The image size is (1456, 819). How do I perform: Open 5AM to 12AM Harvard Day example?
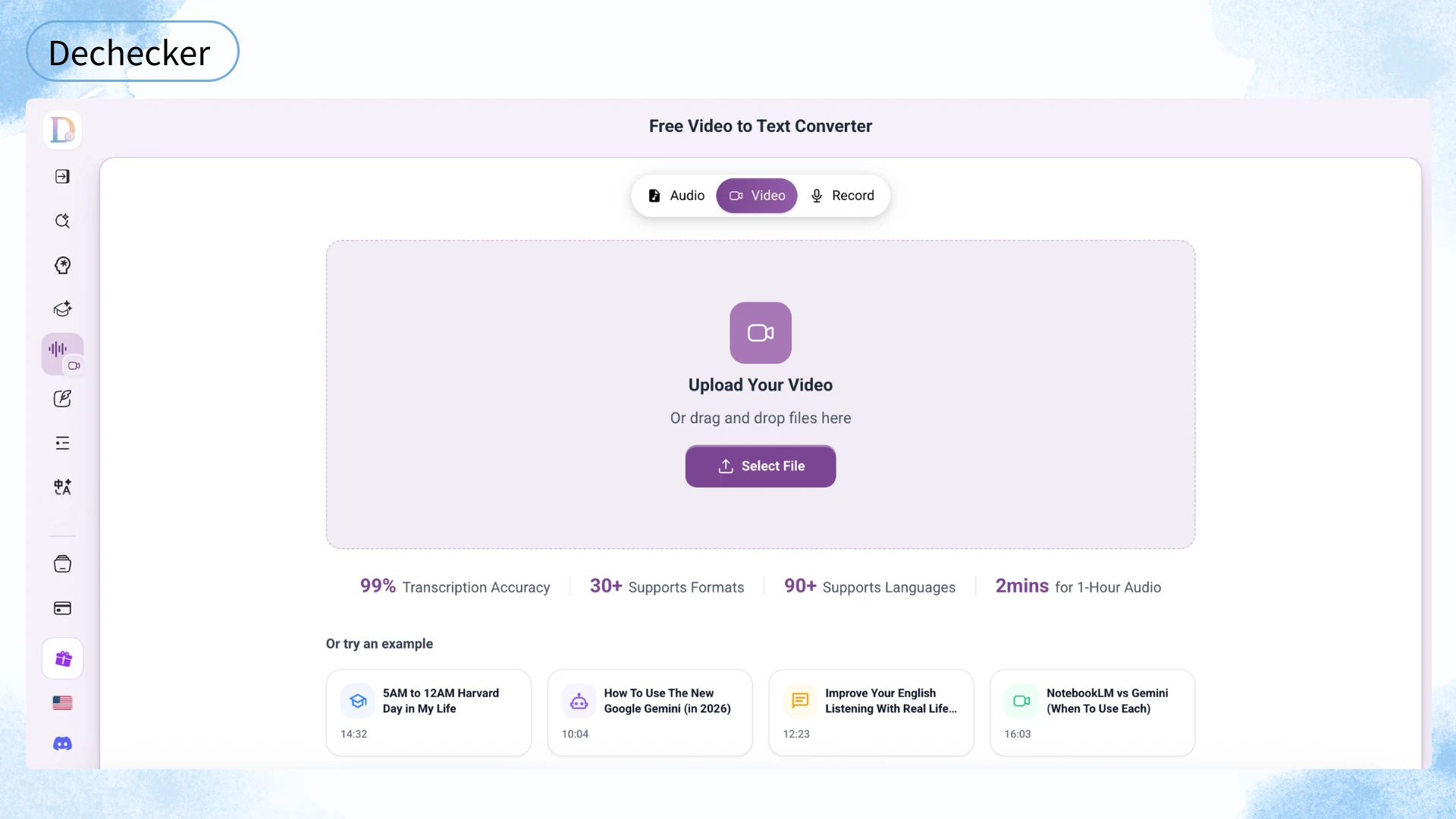(x=428, y=713)
